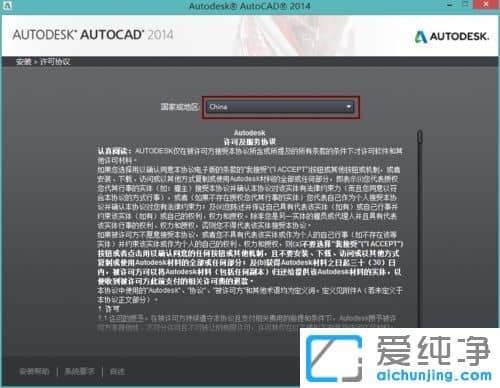Open the China country or region dropdown
Screen dimensions: 500x388
point(280,107)
